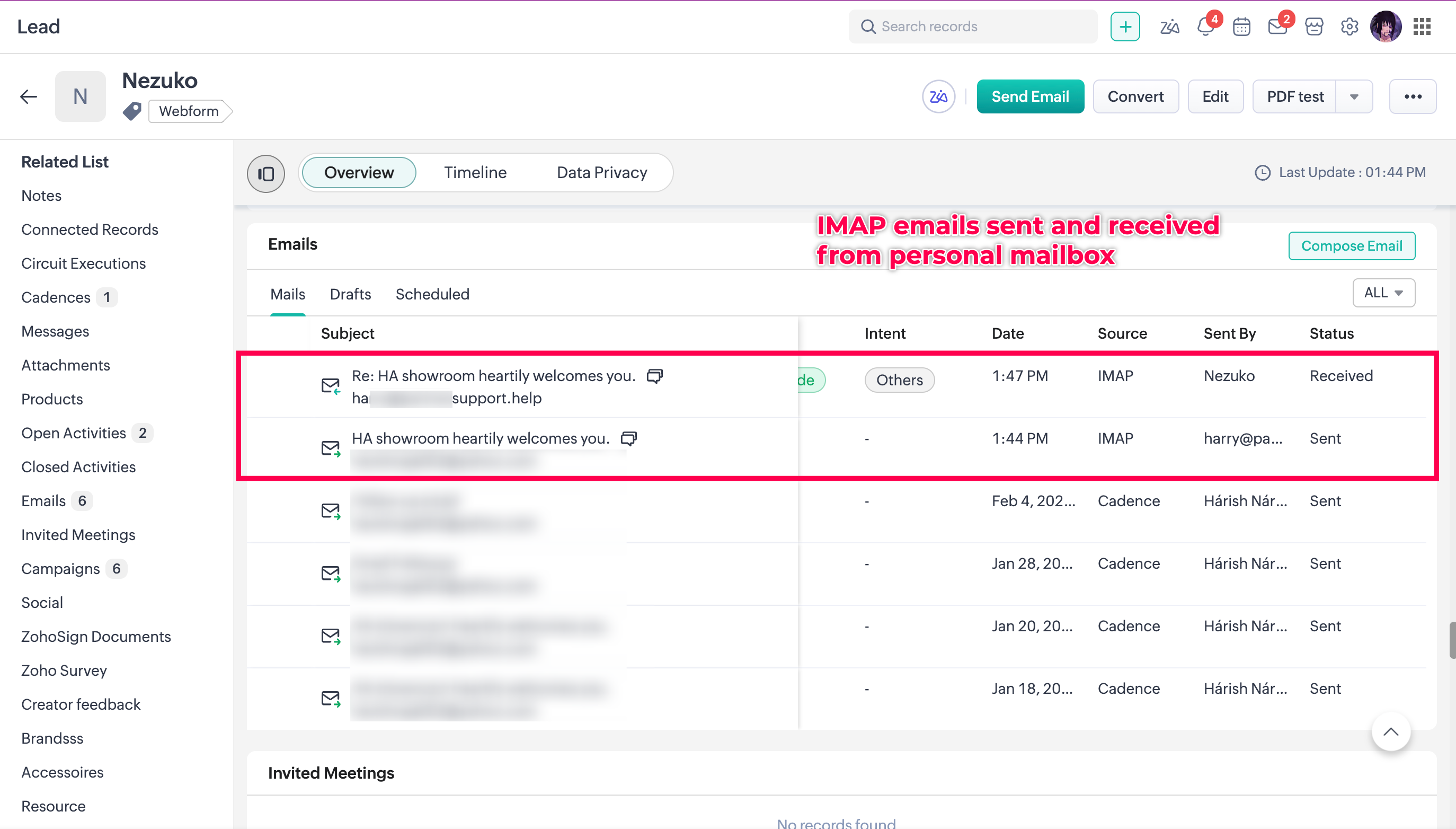Expand the PDF test dropdown arrow

1354,97
